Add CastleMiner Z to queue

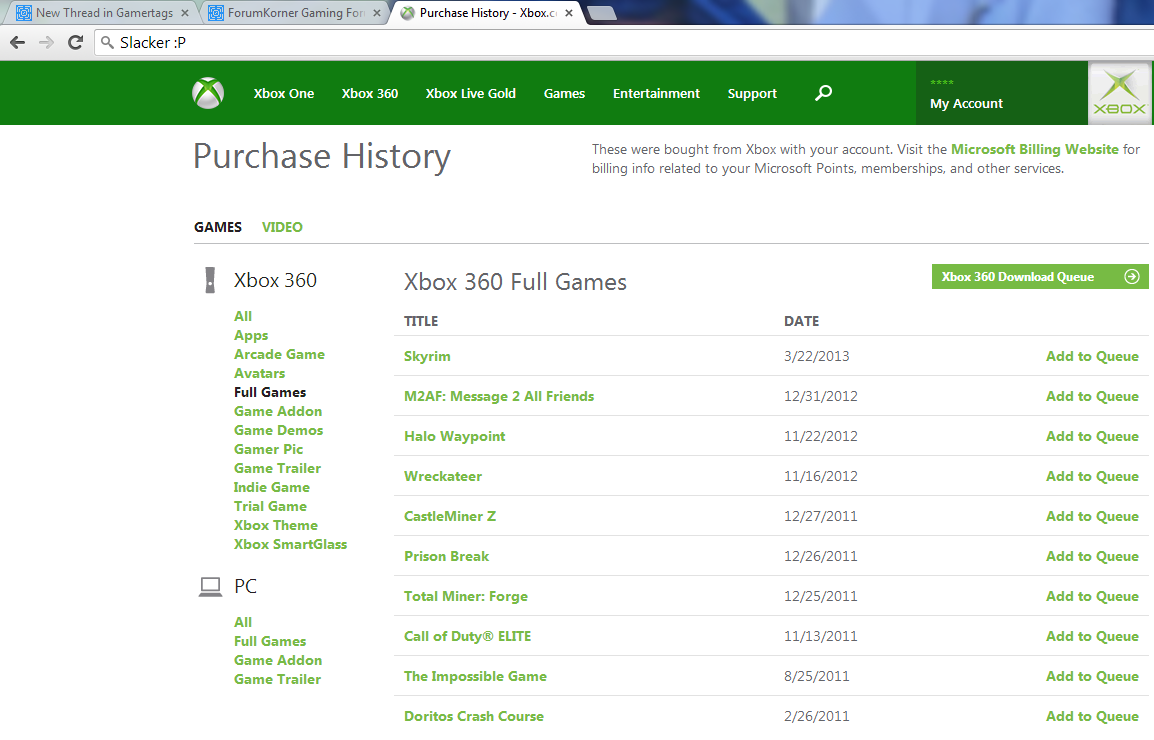[1092, 516]
